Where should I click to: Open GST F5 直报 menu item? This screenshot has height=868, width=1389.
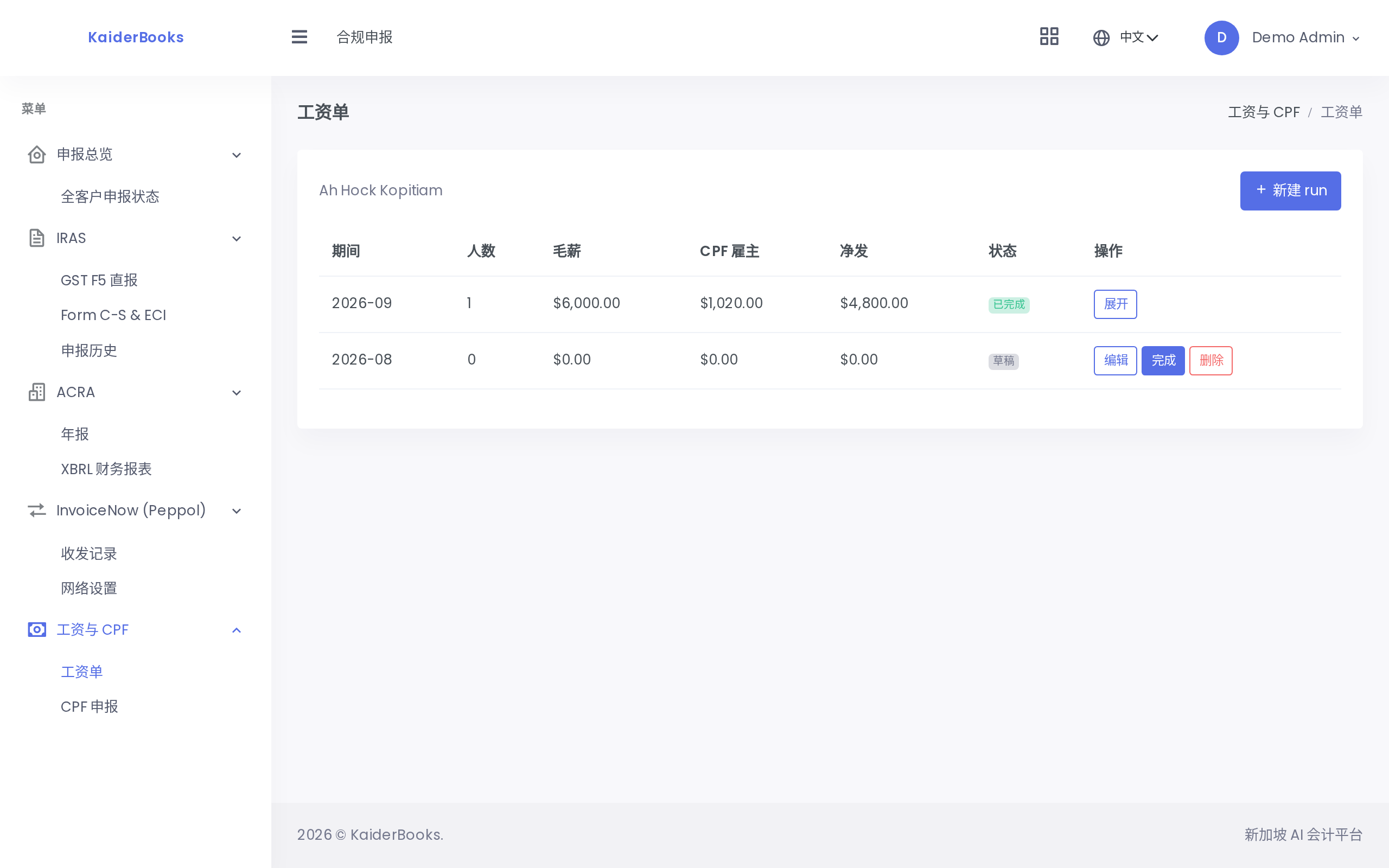tap(99, 280)
